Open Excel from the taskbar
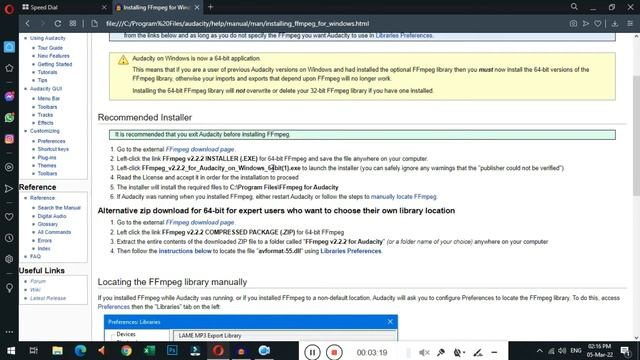This screenshot has height=360, width=640. [149, 351]
